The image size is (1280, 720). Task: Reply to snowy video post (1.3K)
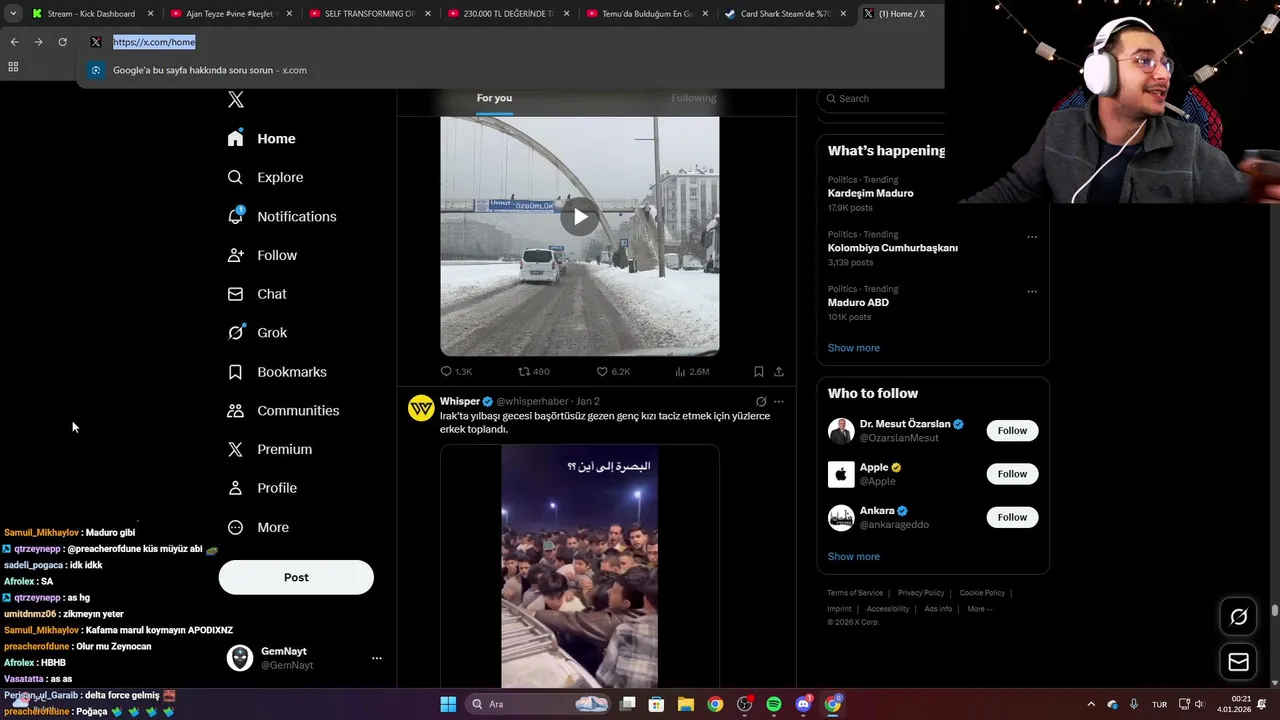(457, 371)
